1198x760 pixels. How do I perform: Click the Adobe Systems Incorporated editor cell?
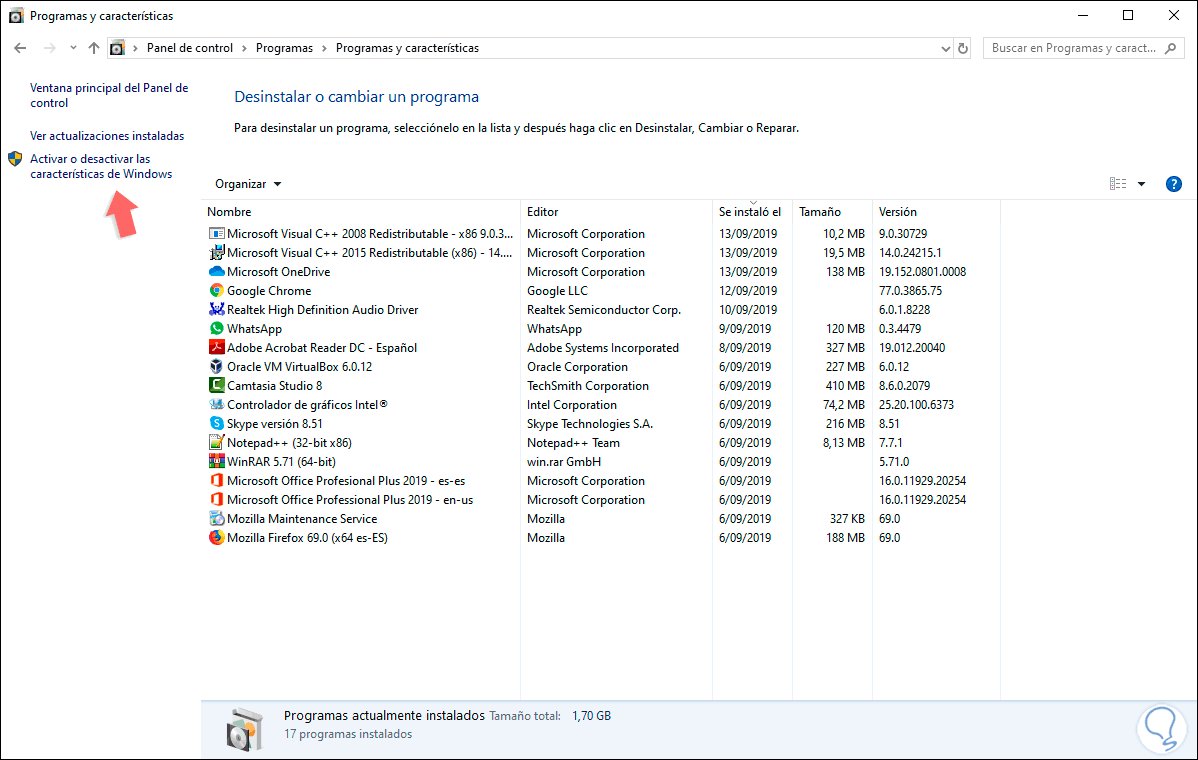(x=603, y=348)
